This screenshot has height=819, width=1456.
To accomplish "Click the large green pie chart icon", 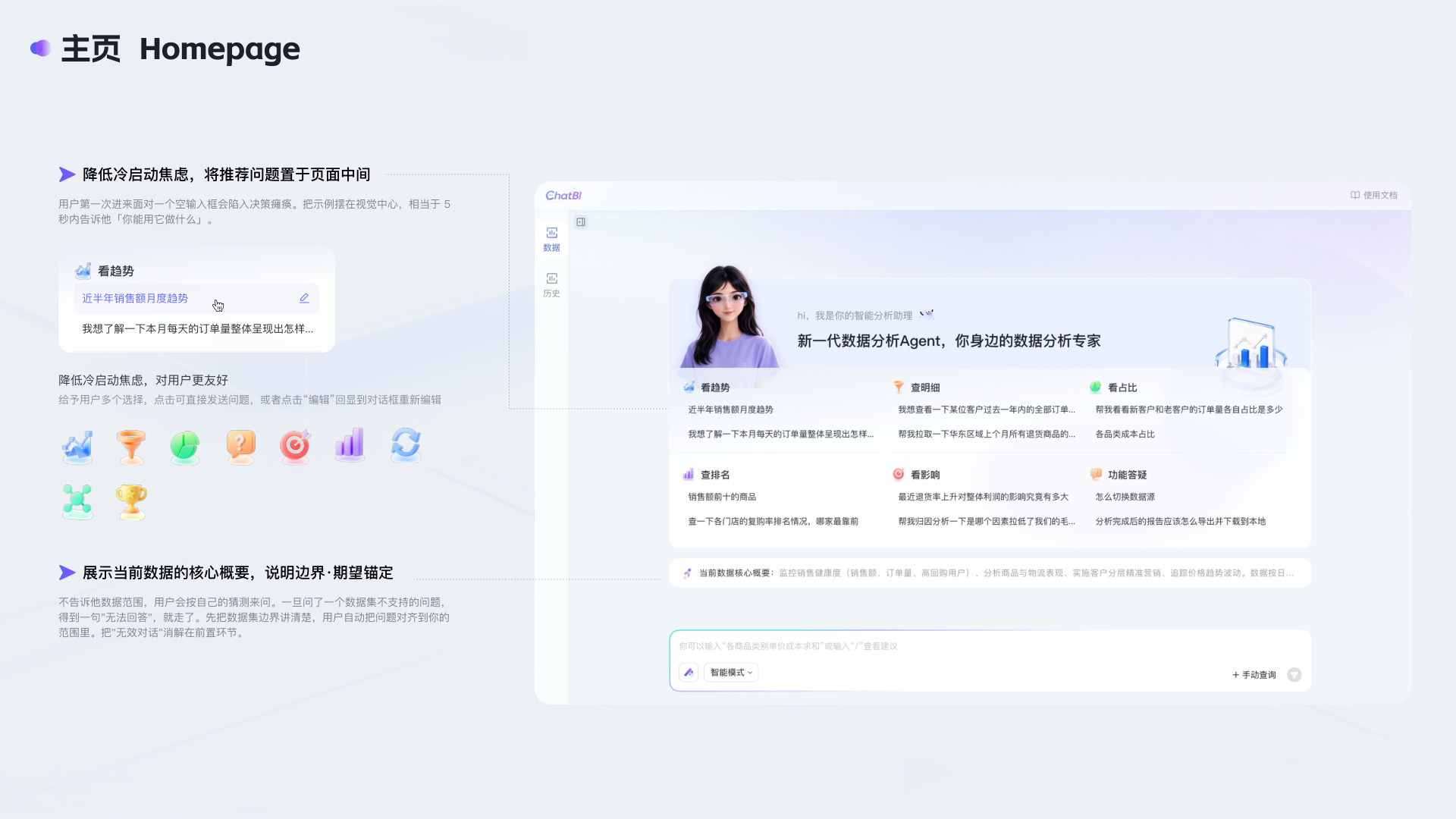I will coord(185,447).
